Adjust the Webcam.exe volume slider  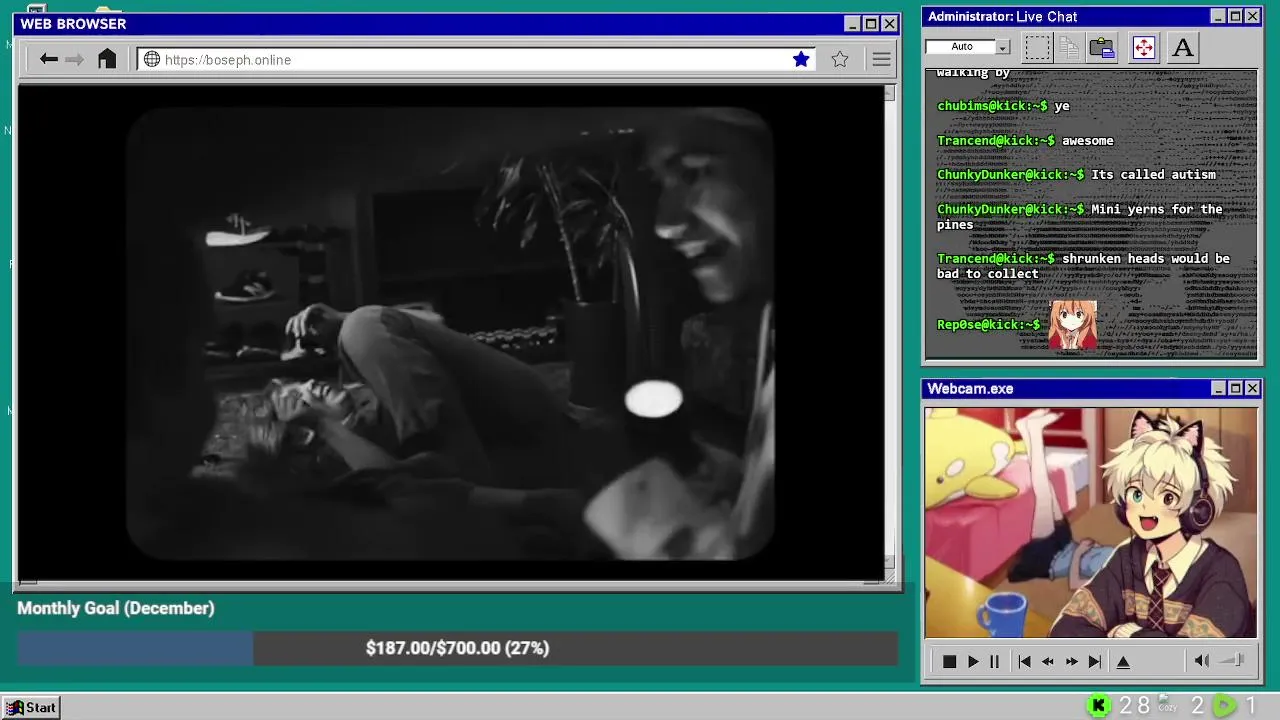pos(1232,660)
